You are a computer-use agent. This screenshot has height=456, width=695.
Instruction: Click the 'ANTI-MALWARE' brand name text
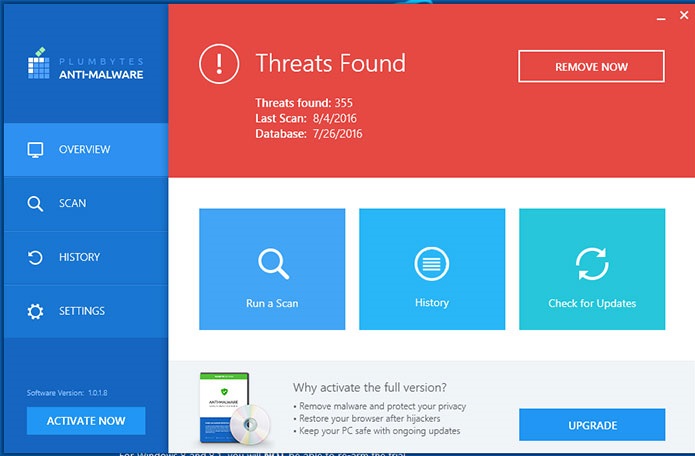101,75
